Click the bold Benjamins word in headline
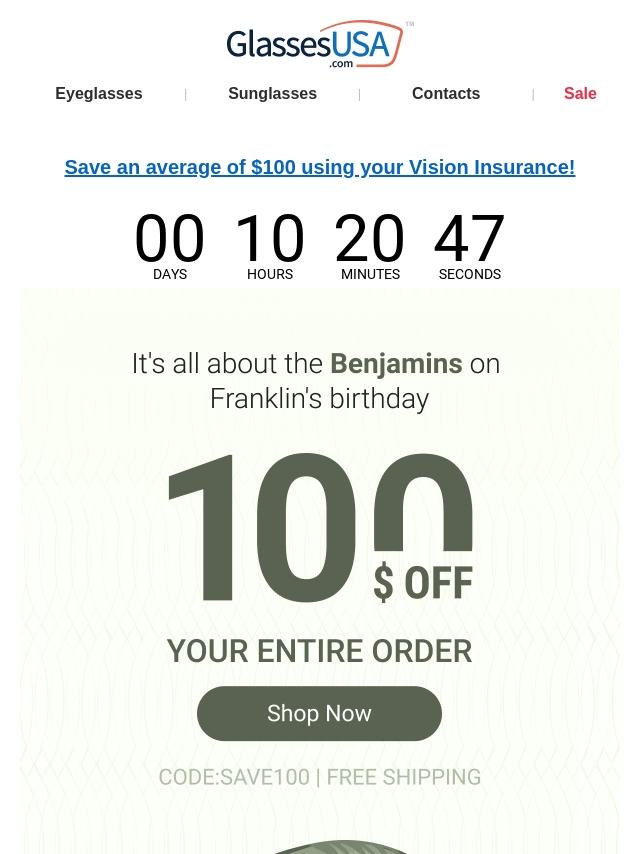This screenshot has height=854, width=640. point(396,363)
